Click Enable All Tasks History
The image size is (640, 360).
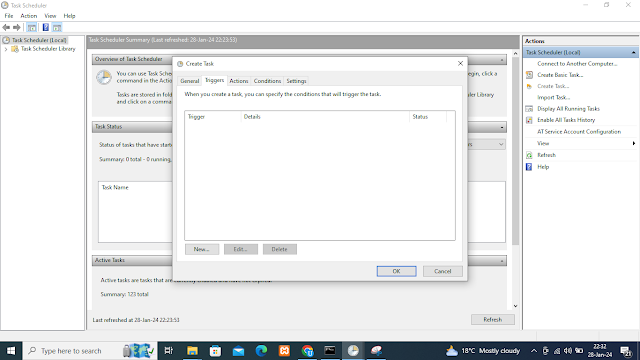[x=566, y=120]
